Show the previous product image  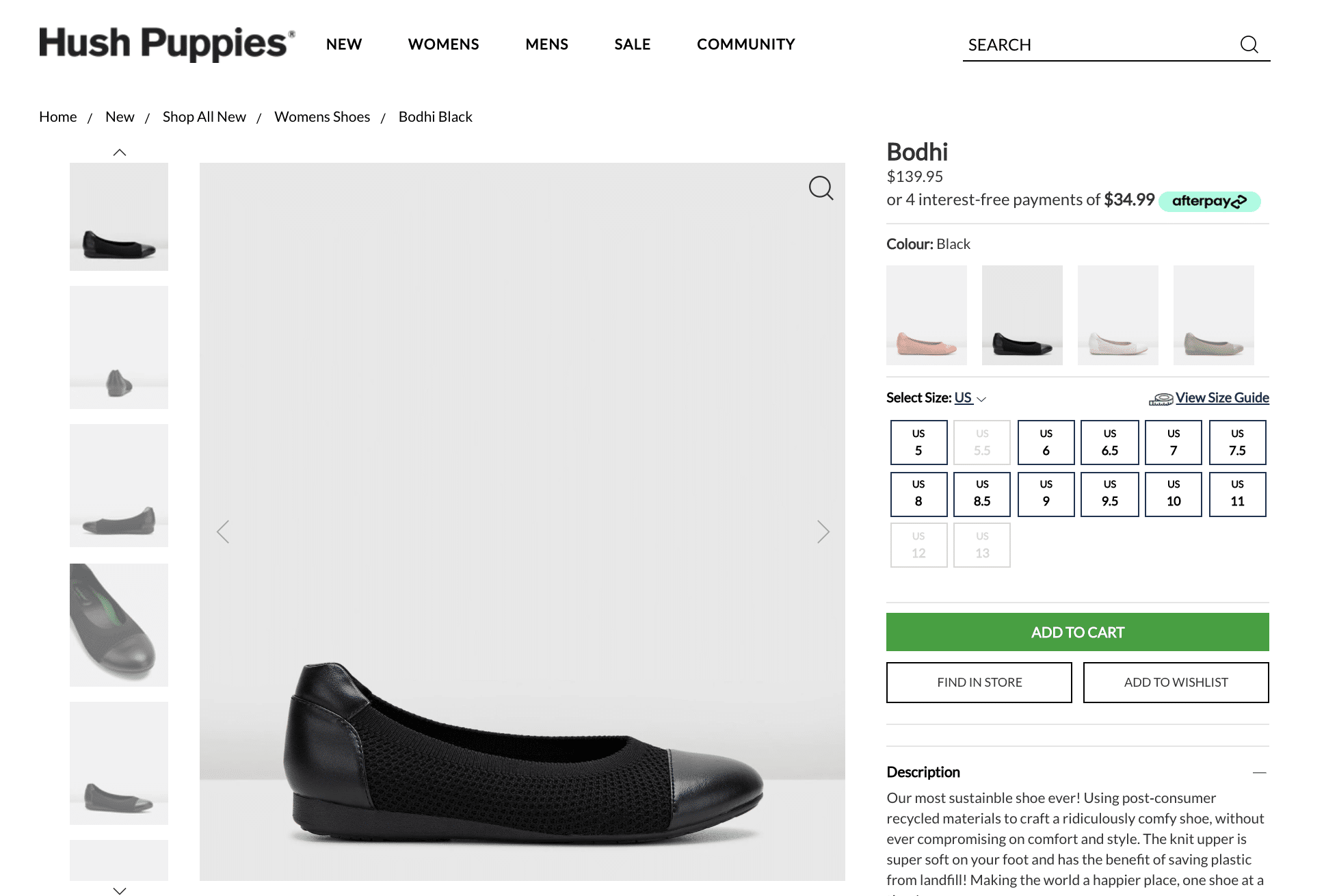(x=223, y=531)
